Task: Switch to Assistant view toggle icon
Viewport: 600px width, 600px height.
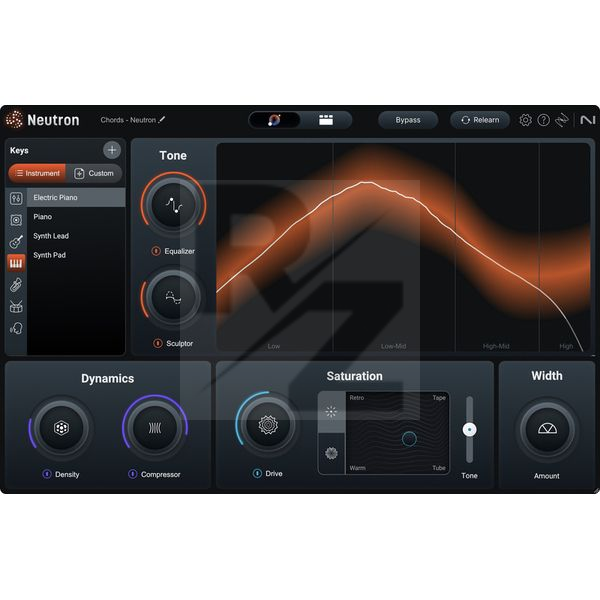Action: pos(274,120)
